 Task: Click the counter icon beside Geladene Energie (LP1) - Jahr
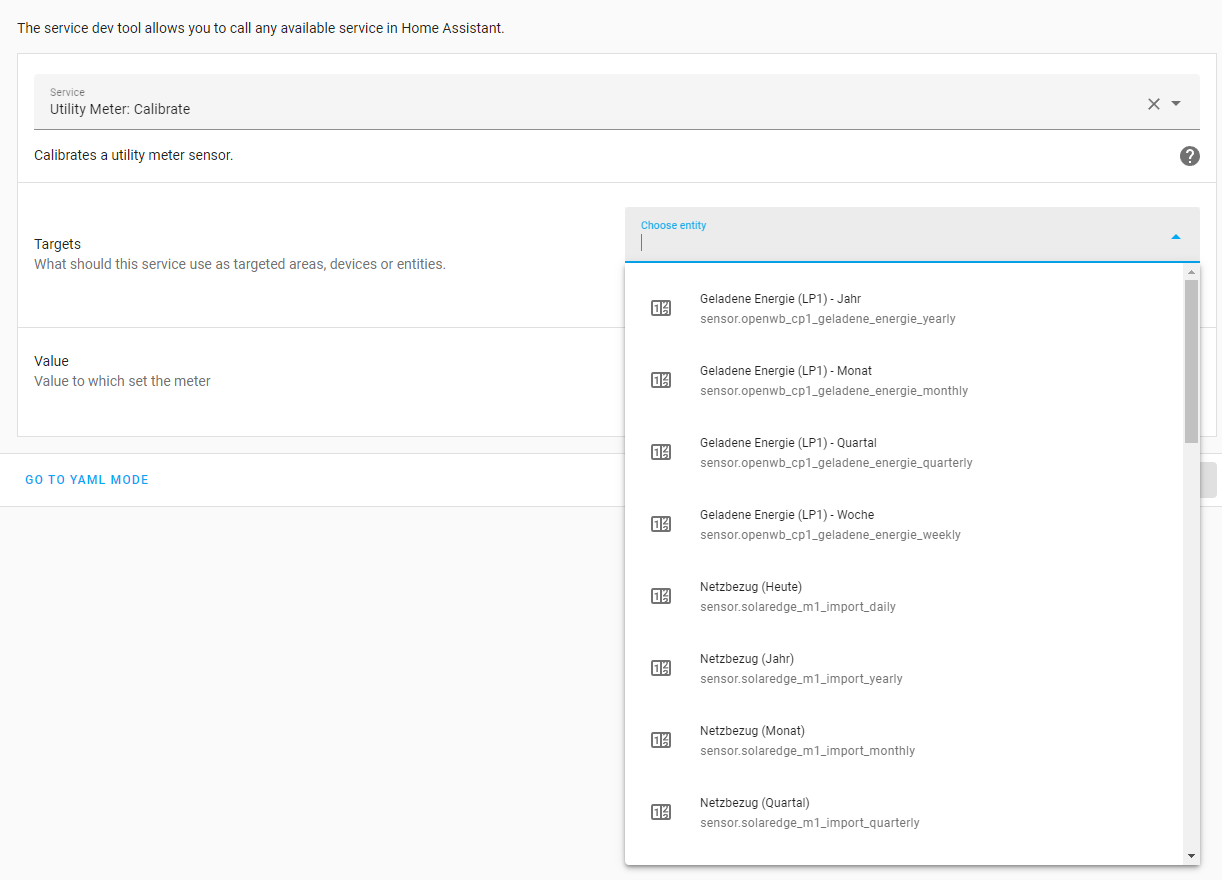coord(661,308)
